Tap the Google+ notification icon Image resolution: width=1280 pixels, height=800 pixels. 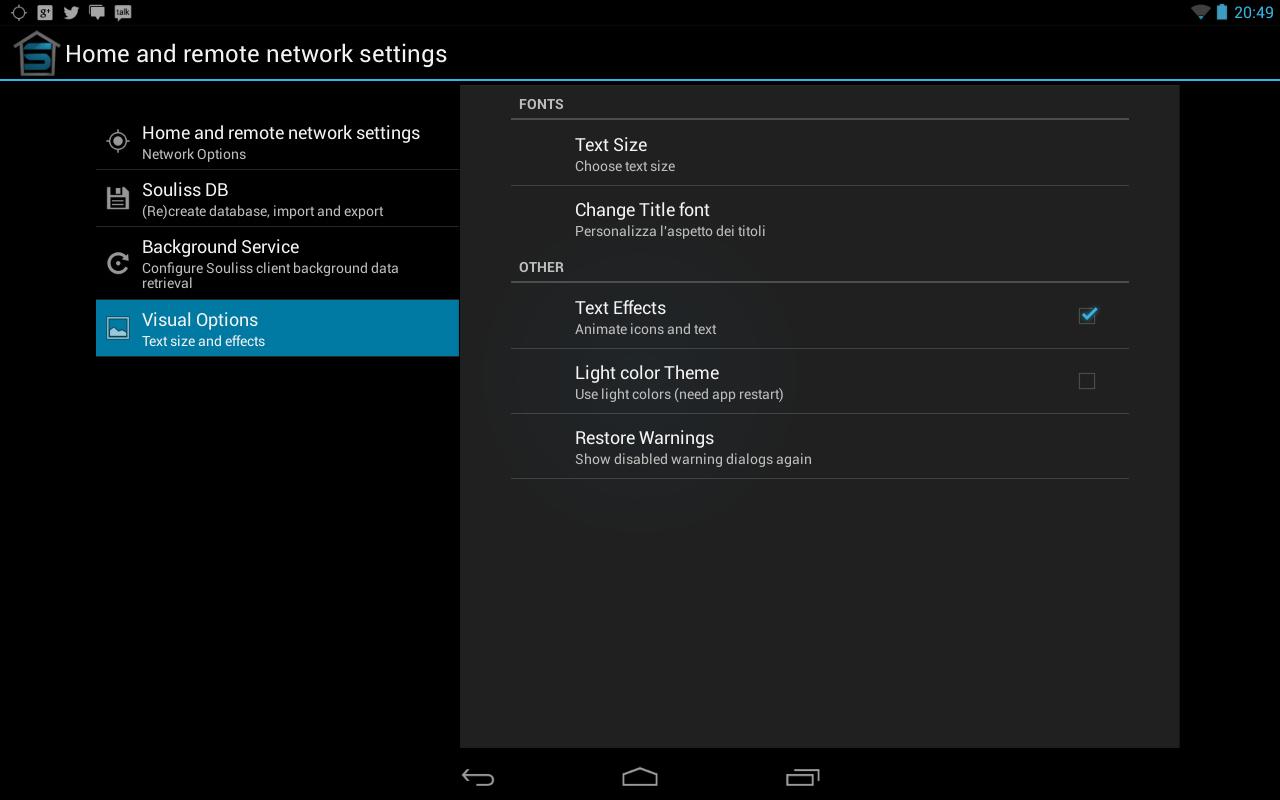click(x=45, y=13)
